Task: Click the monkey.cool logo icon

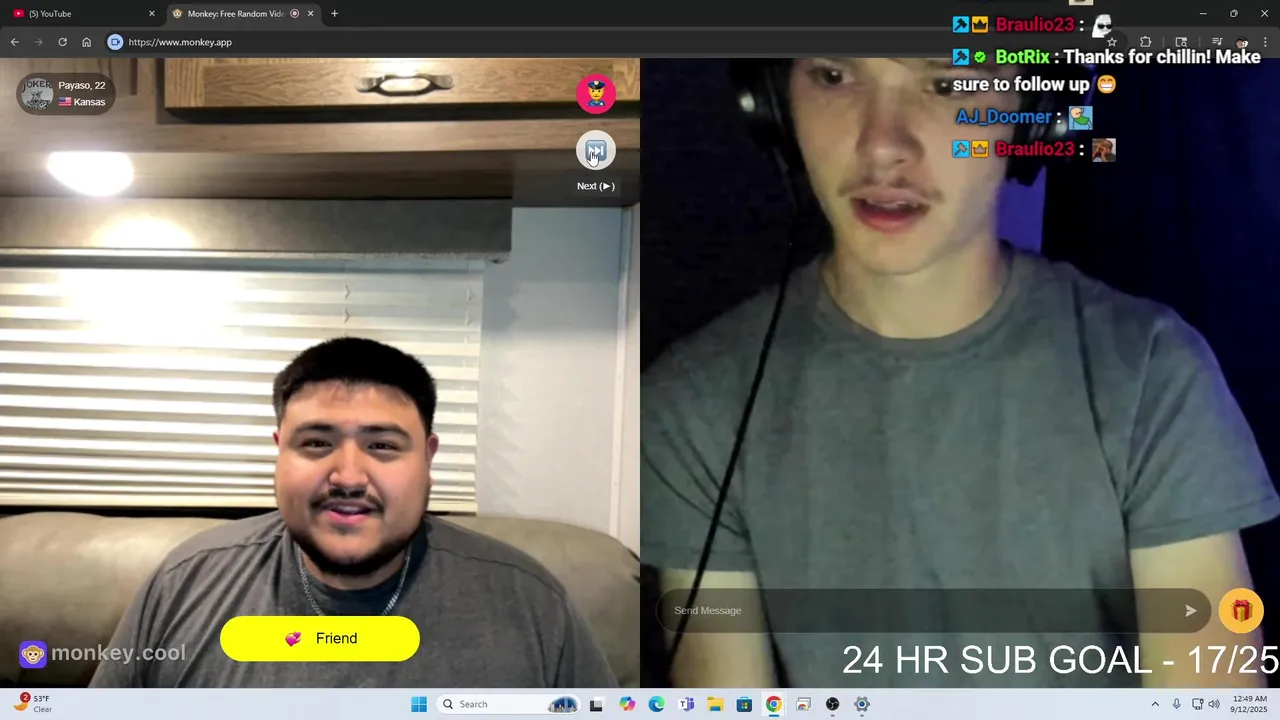Action: [33, 654]
